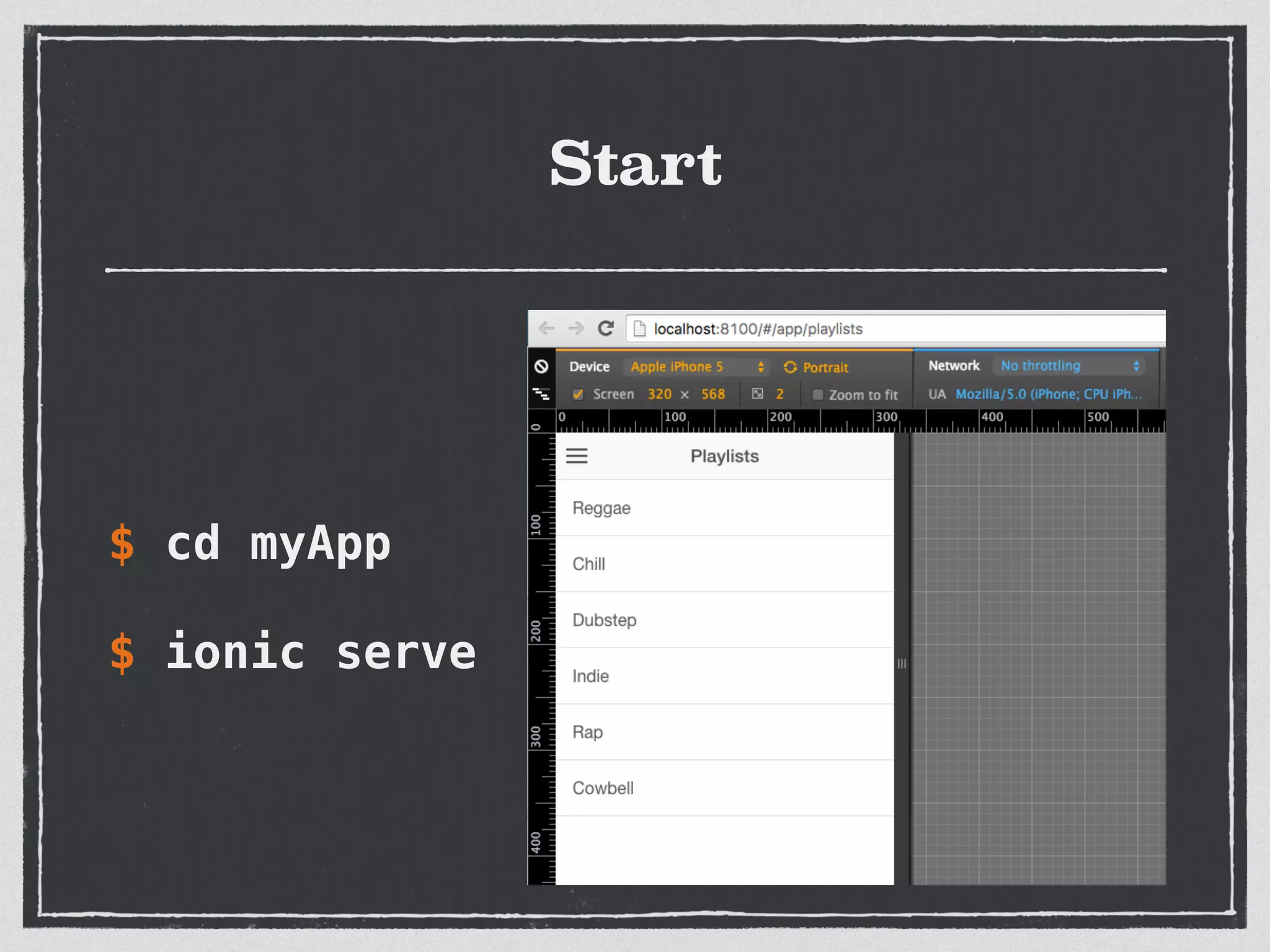Screen dimensions: 1270x952
Task: Edit the screen width value 320
Action: (x=659, y=394)
